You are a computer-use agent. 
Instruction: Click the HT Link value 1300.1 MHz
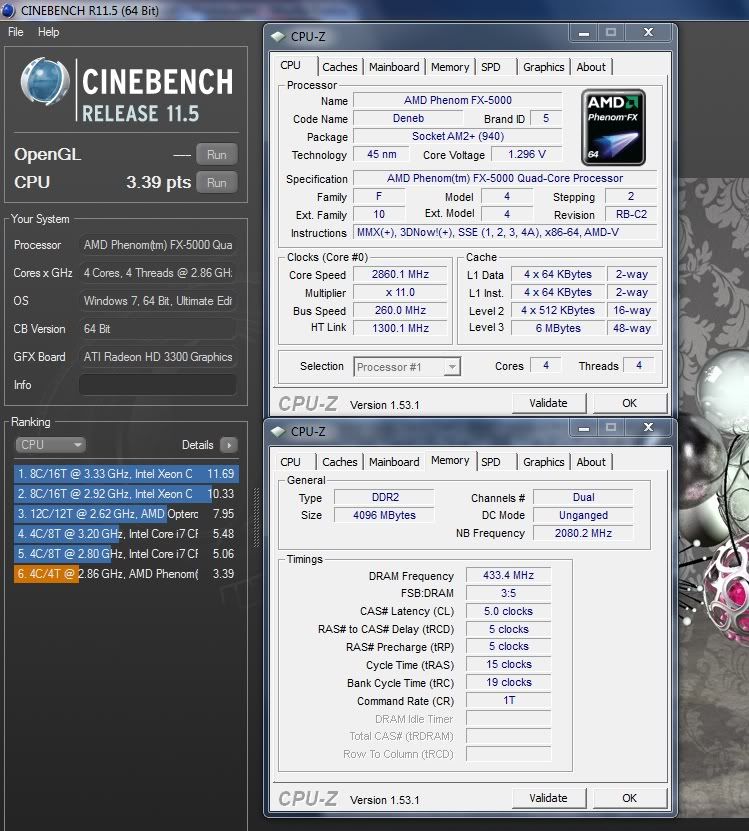(400, 329)
